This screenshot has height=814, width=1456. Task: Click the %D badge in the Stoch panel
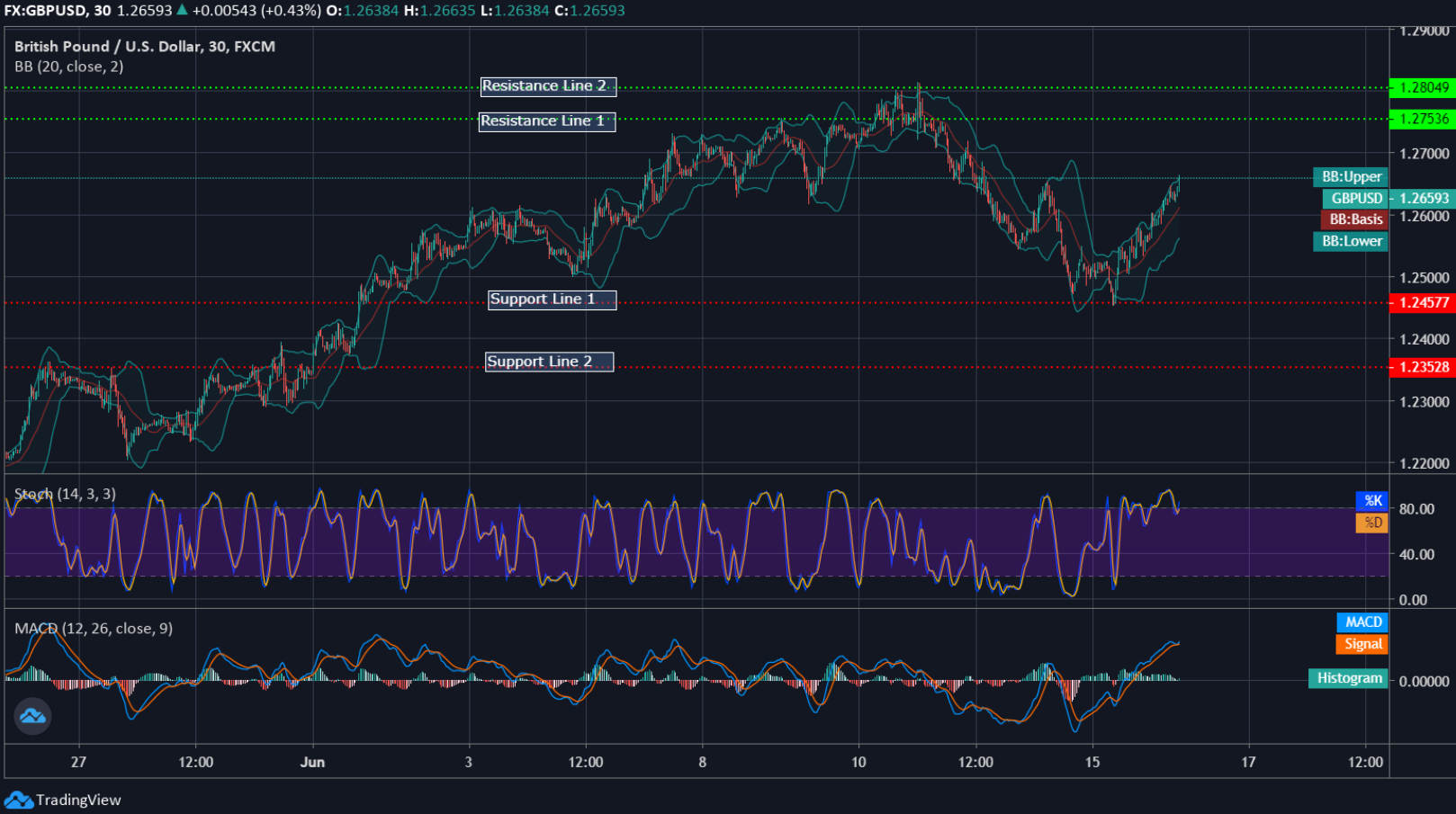(x=1371, y=523)
